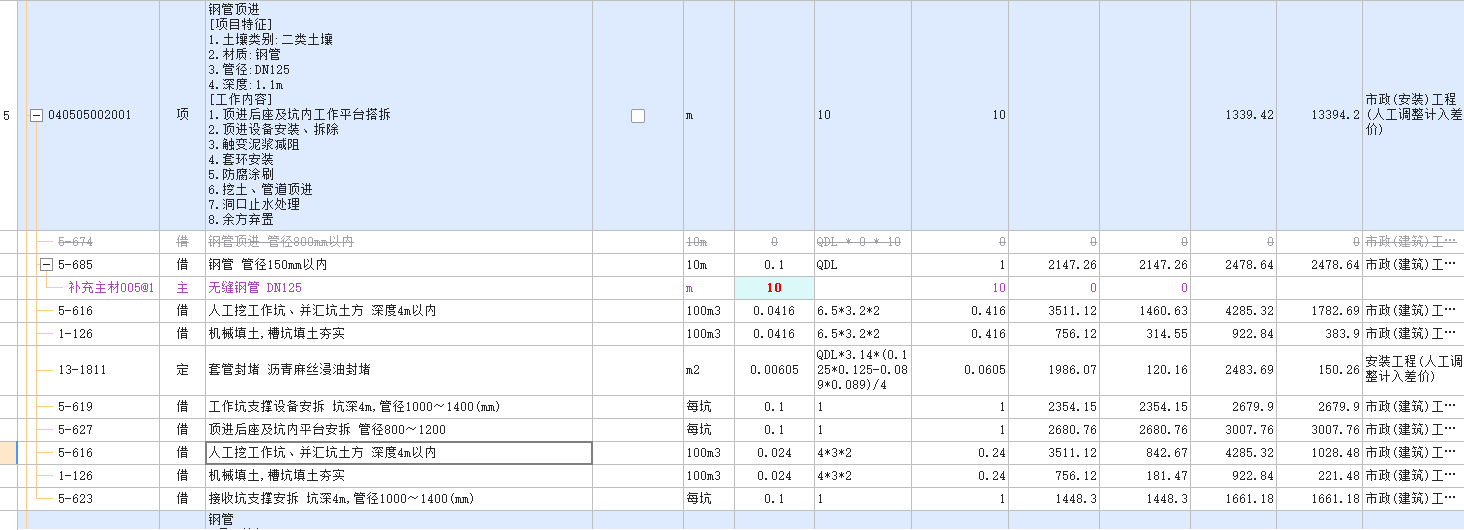
Task: Click the total price 13394.2
Action: tap(1335, 115)
